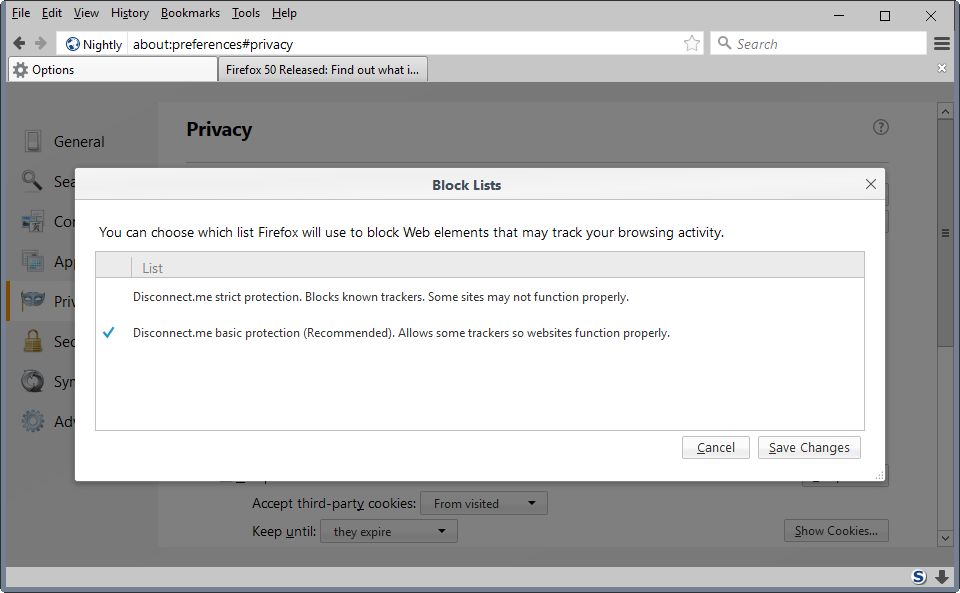This screenshot has width=960, height=593.
Task: Open the hamburger menu
Action: coord(942,43)
